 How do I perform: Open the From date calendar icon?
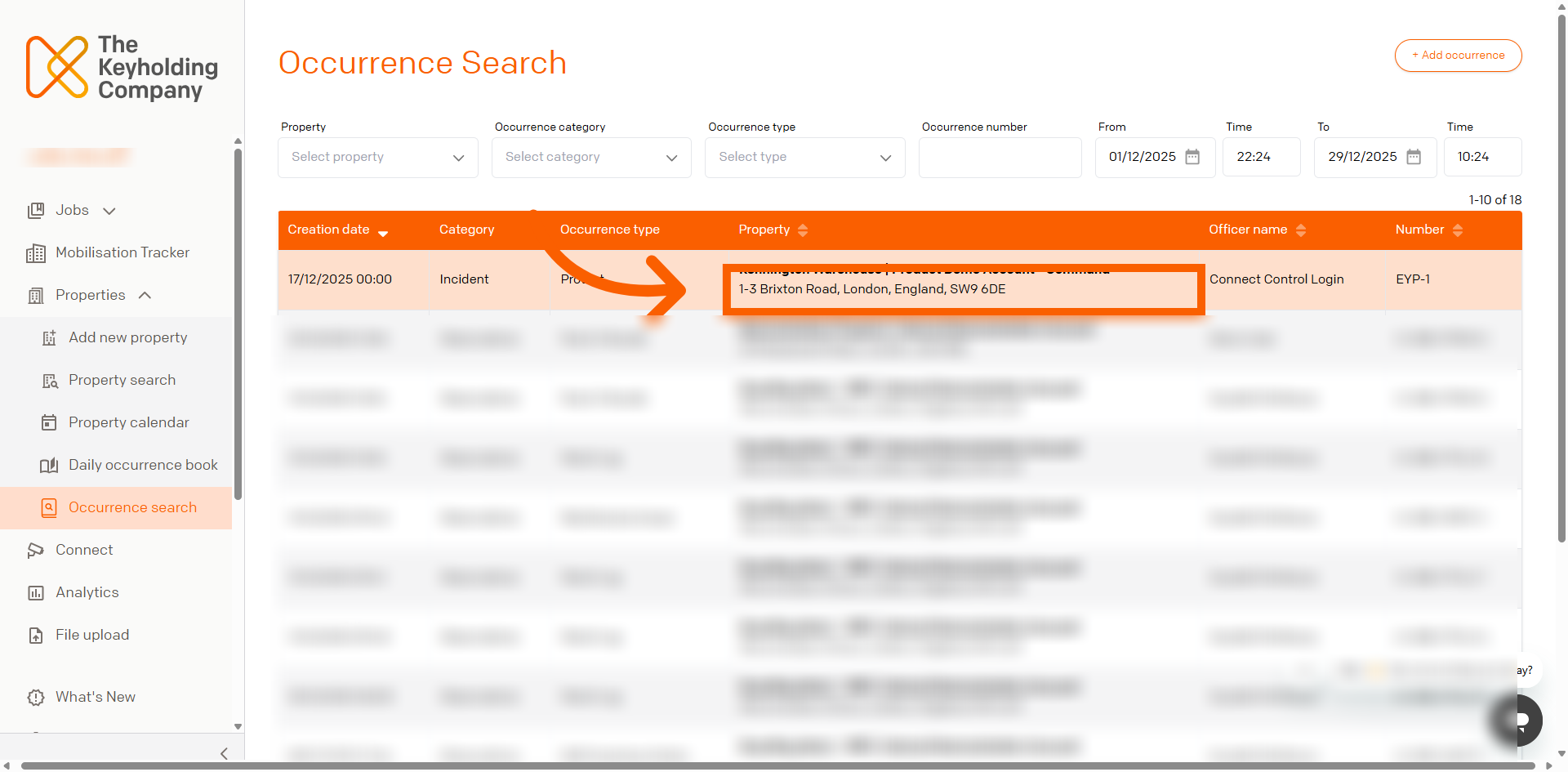(1192, 157)
